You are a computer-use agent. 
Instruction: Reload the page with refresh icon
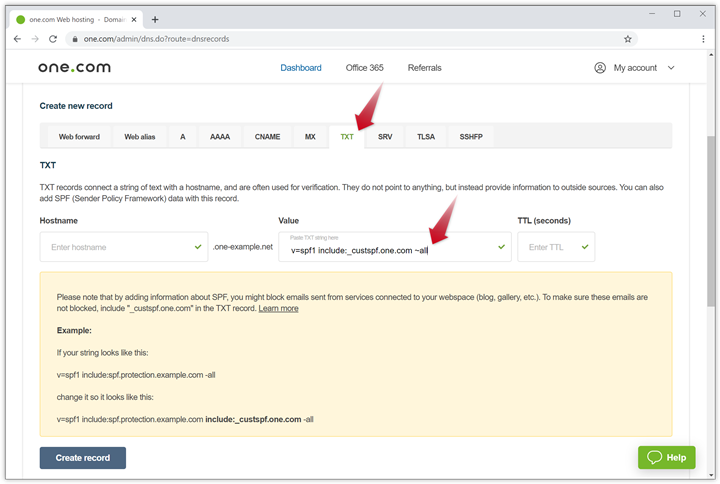(53, 39)
